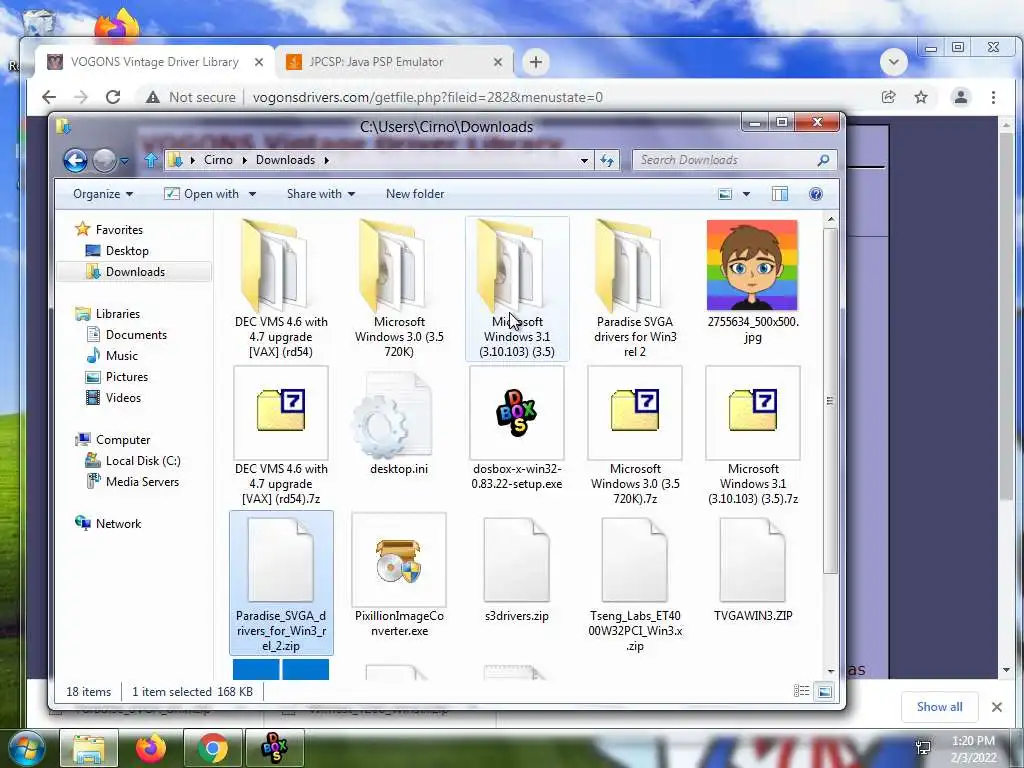Select the Microsoft Windows 3.1 (3.10.103) folder
The width and height of the screenshot is (1024, 768).
[x=517, y=289]
